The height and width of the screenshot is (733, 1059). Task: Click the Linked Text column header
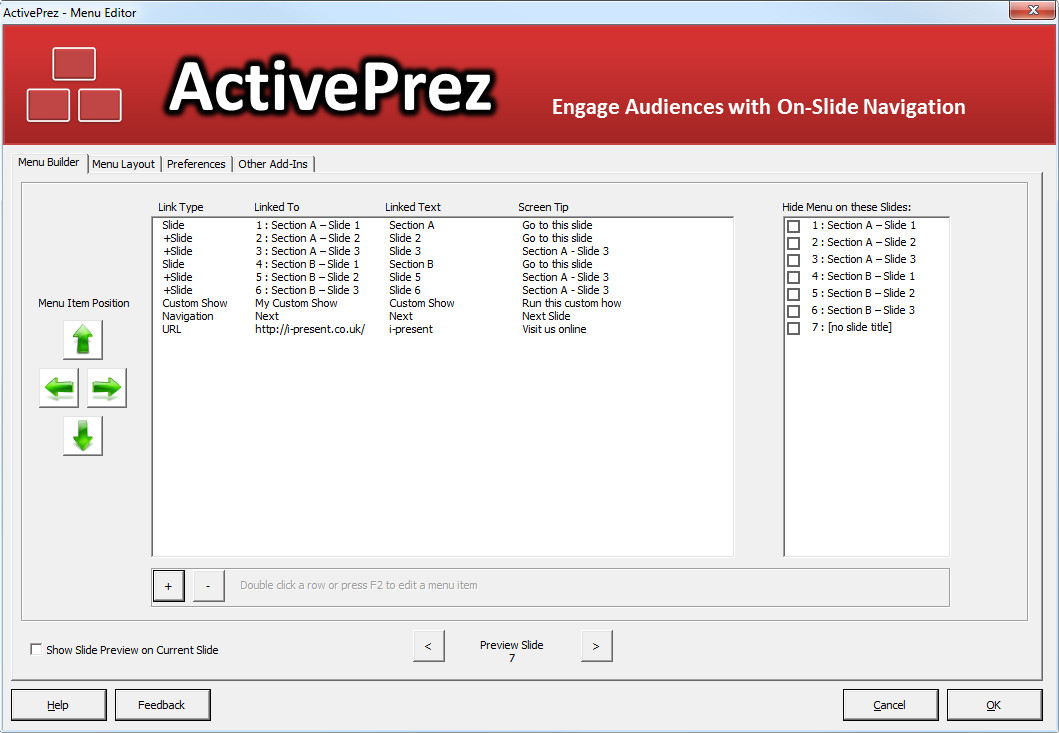[x=413, y=207]
